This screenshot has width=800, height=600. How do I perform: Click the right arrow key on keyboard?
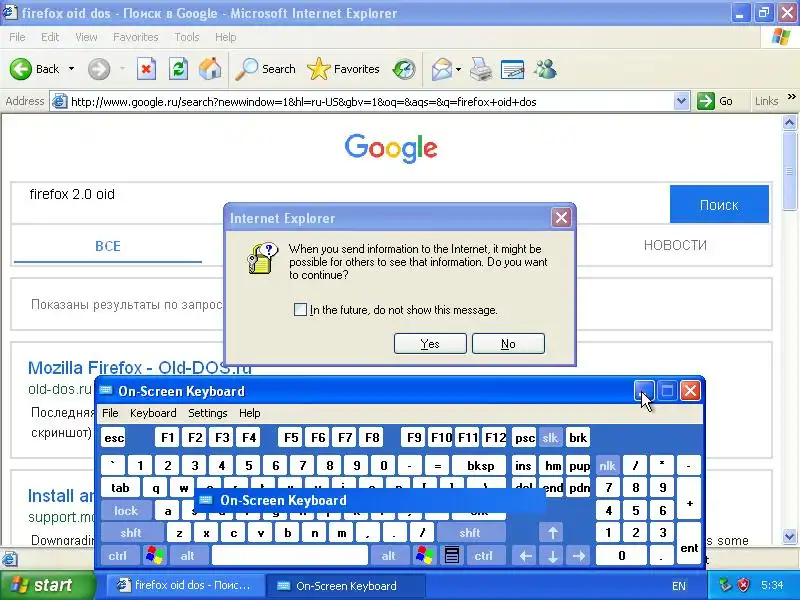click(x=579, y=555)
